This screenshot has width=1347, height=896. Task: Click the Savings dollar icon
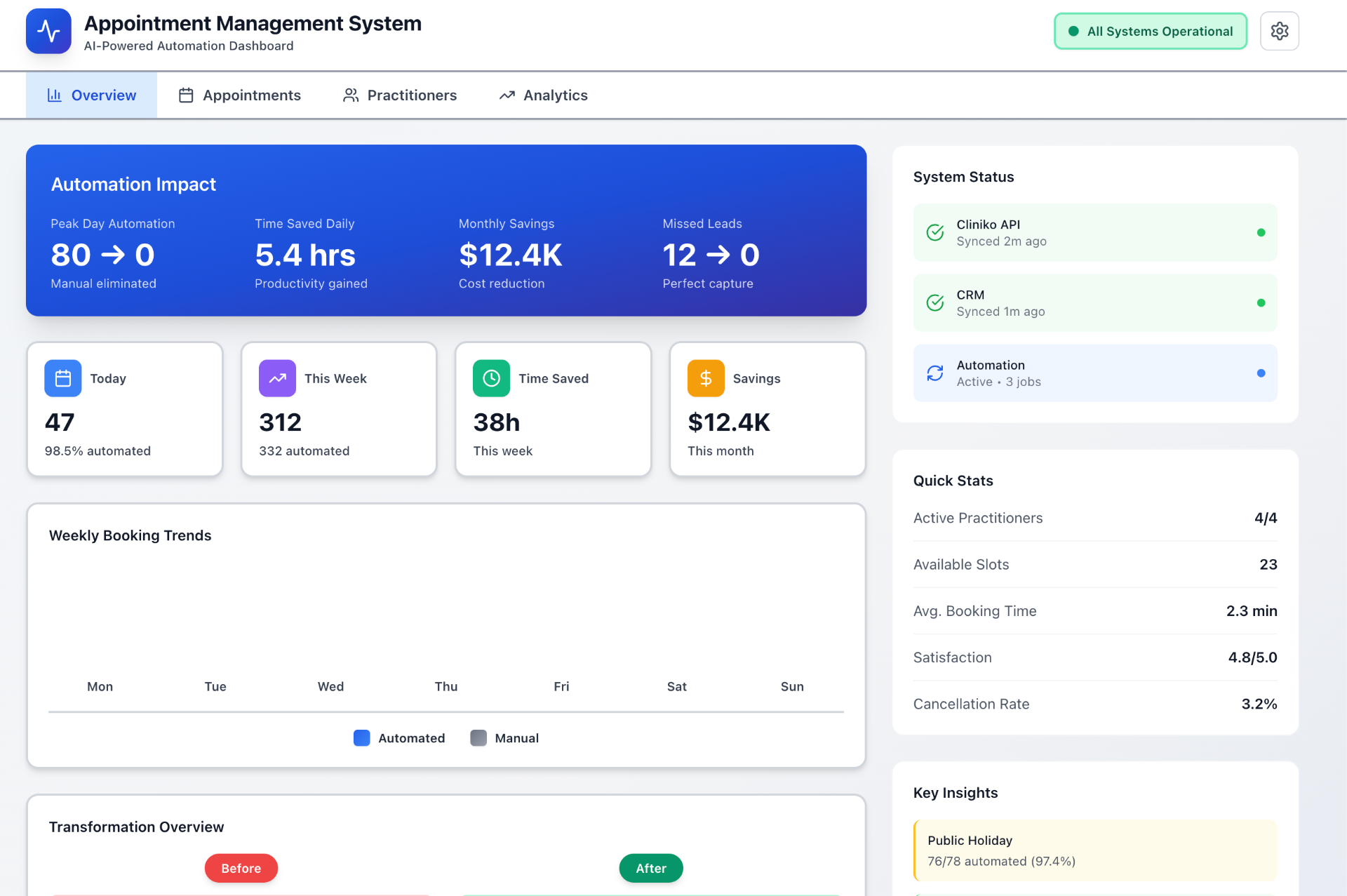705,378
